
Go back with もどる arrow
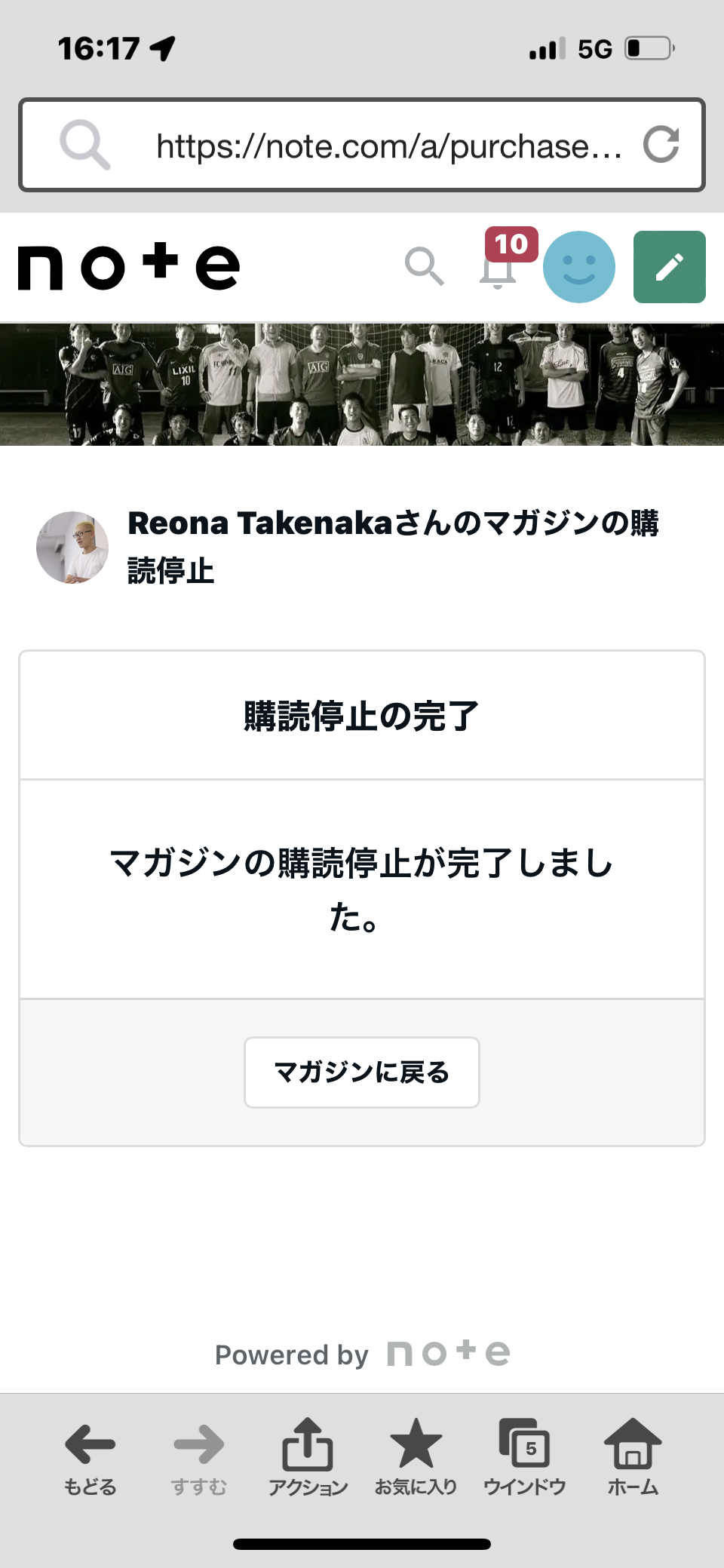90,1456
